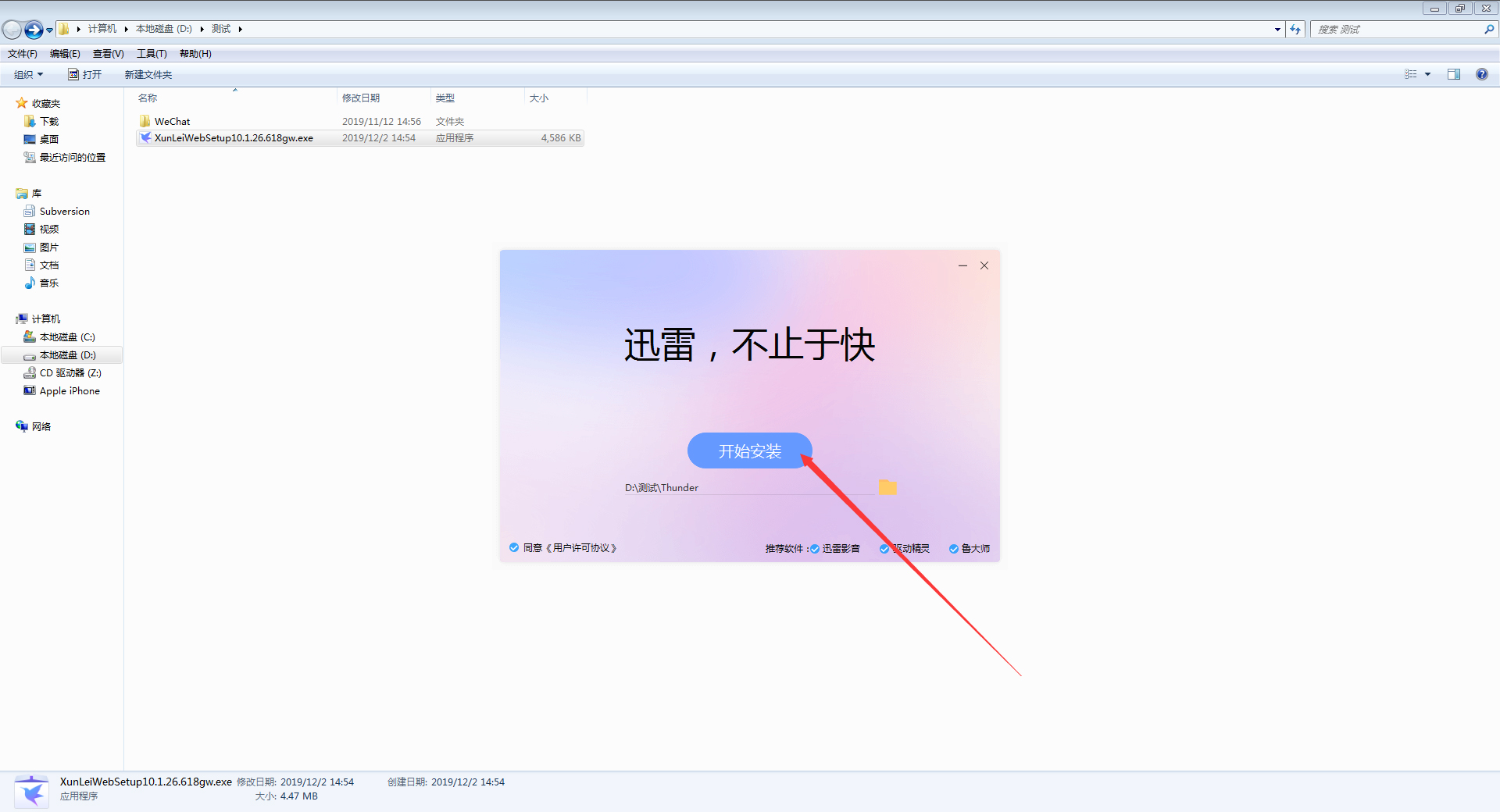1500x812 pixels.
Task: Show the preview pane icon
Action: (1453, 74)
